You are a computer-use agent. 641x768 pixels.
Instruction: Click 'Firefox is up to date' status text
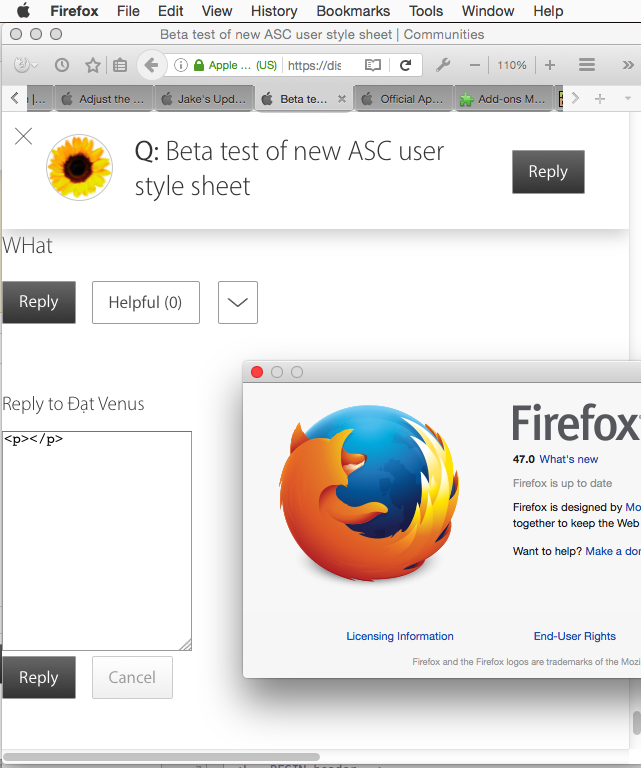(x=562, y=483)
